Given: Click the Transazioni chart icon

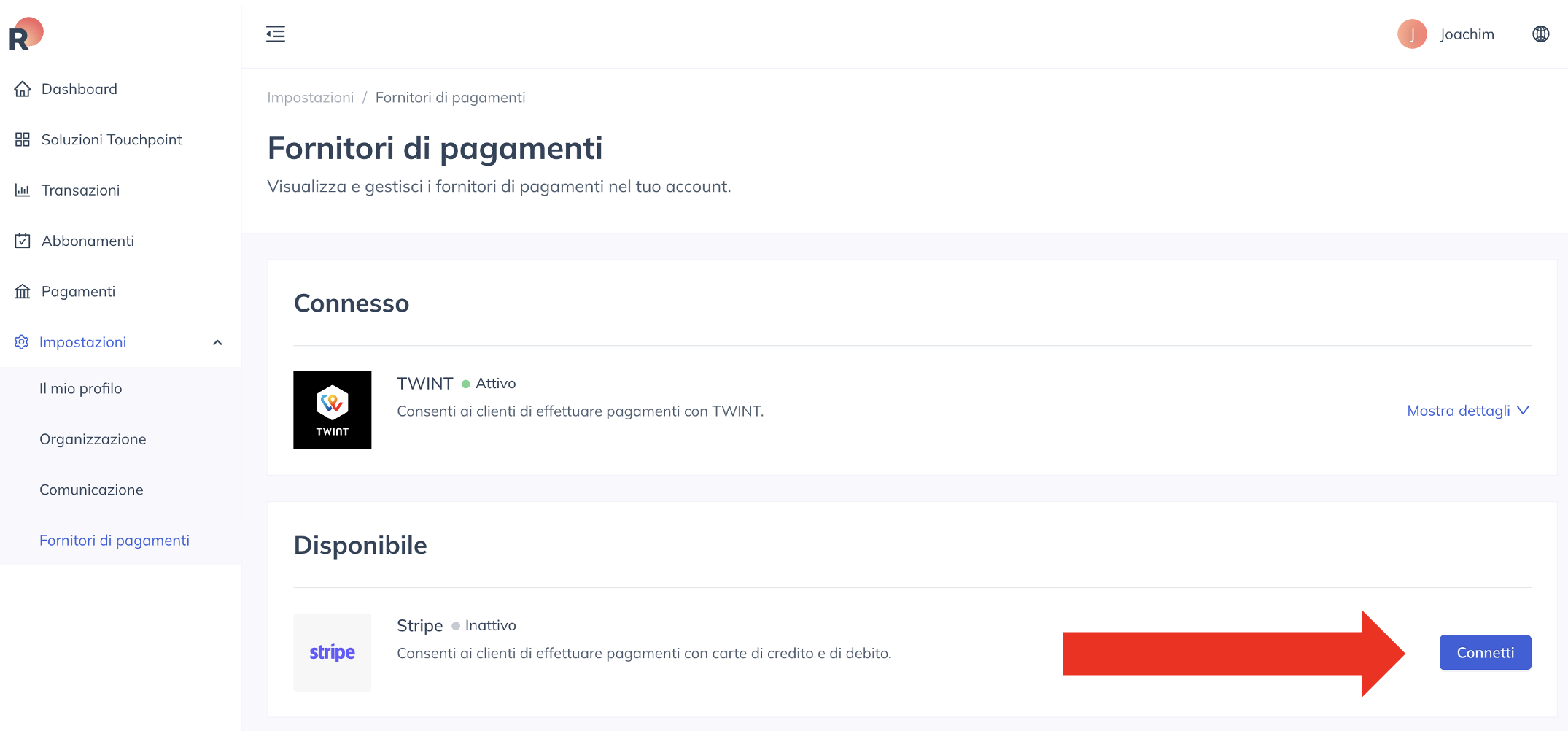Looking at the screenshot, I should (x=23, y=190).
